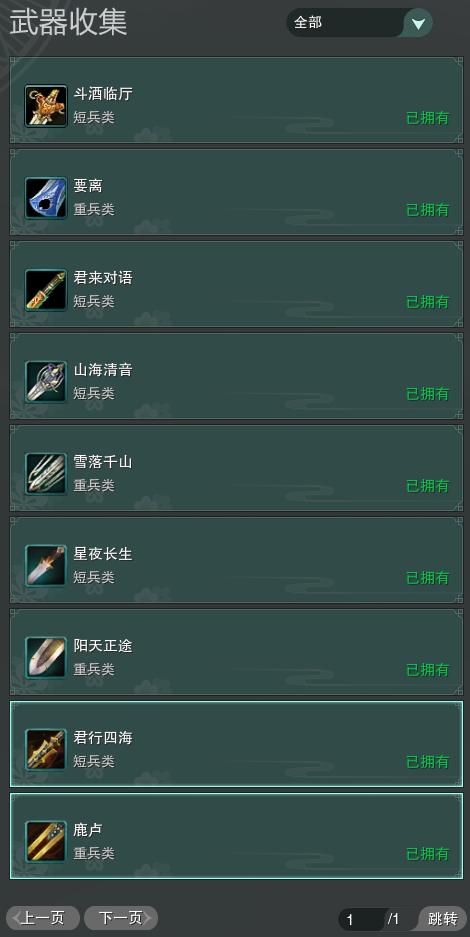Click 已拥有 status on 斗酒临厅 row
The width and height of the screenshot is (470, 937).
tap(428, 118)
